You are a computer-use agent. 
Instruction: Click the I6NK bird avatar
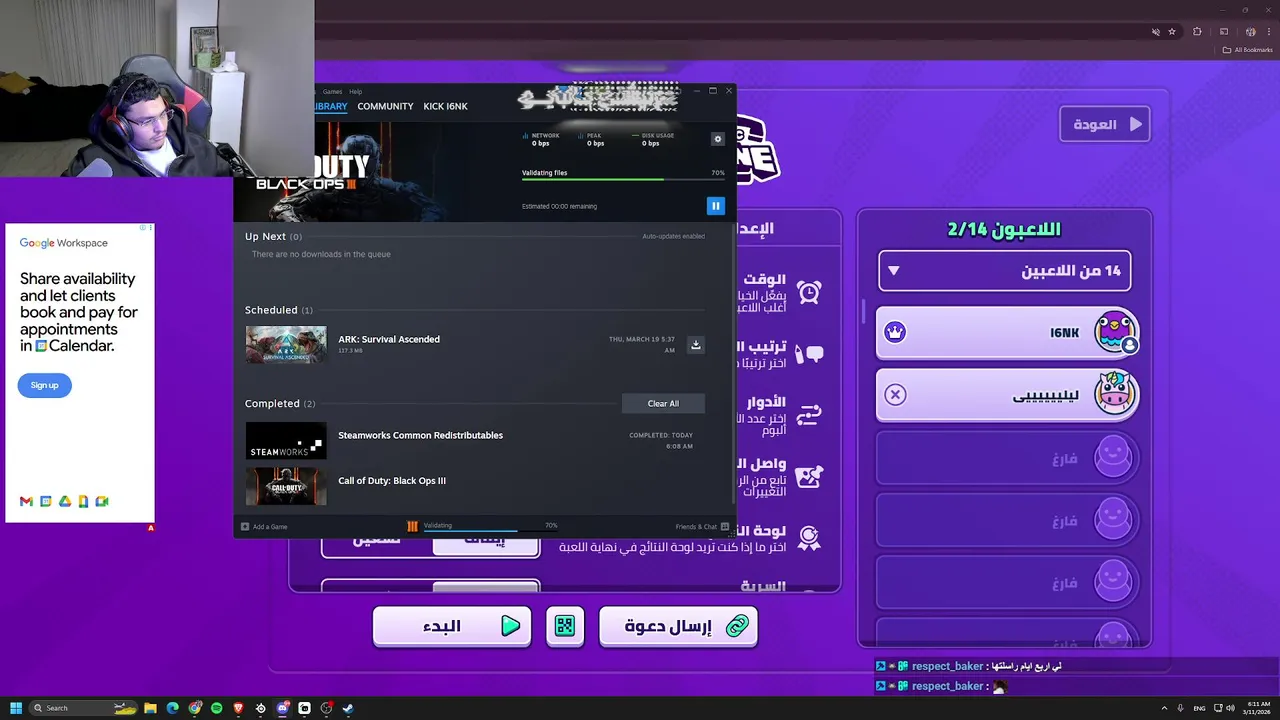pyautogui.click(x=1115, y=332)
